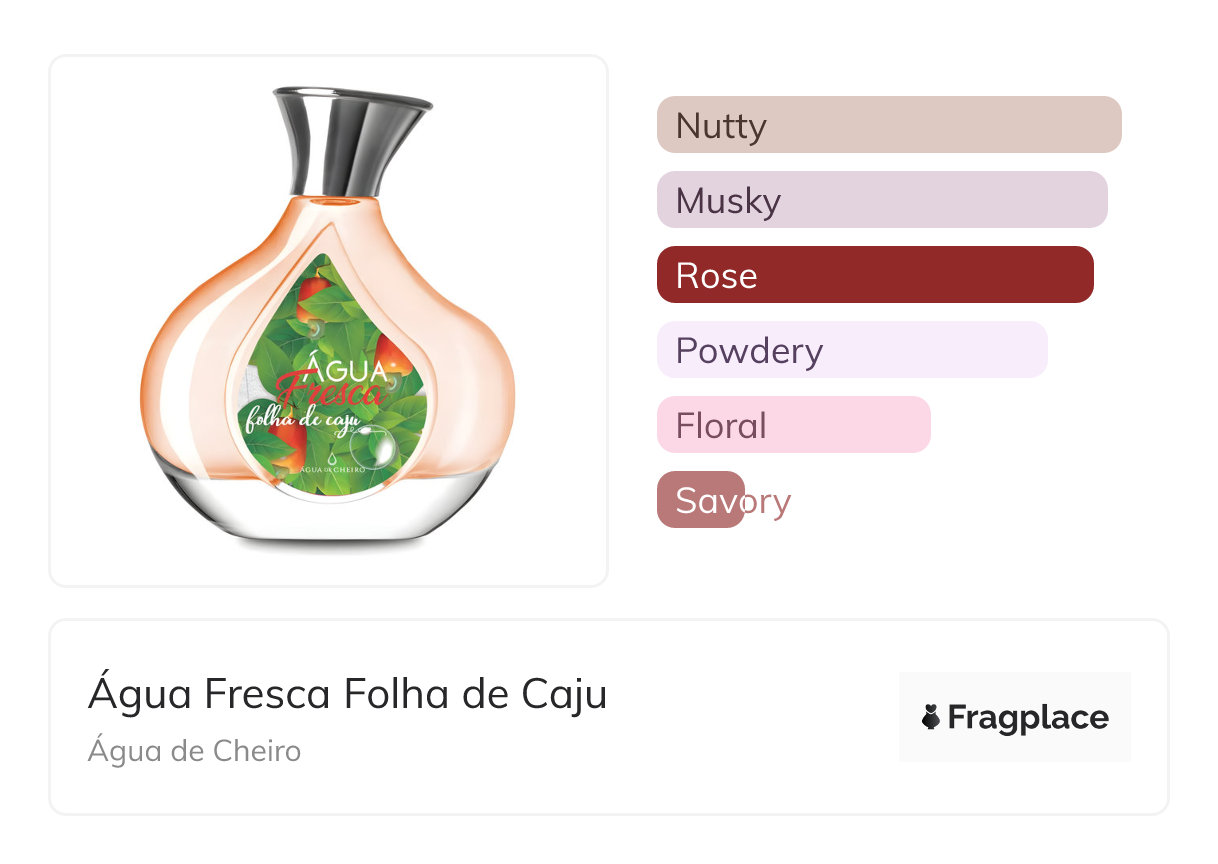Select the Musky accord bar
Viewport: 1218px width, 864px height.
(881, 200)
